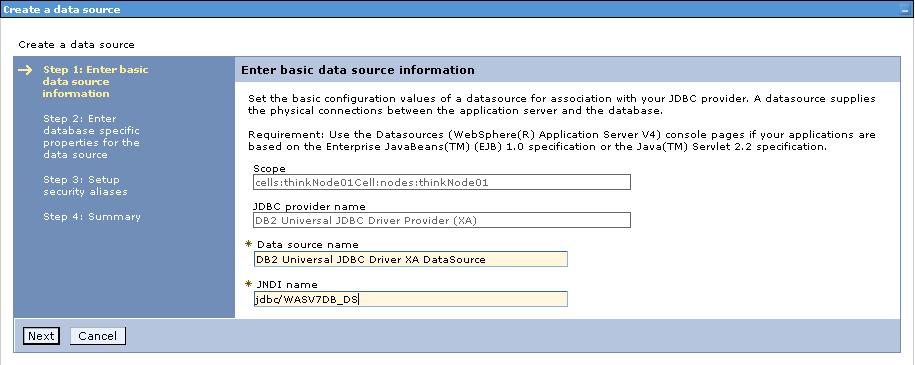Click the Enter basic data source information heading
Image resolution: width=915 pixels, height=365 pixels.
pyautogui.click(x=358, y=70)
